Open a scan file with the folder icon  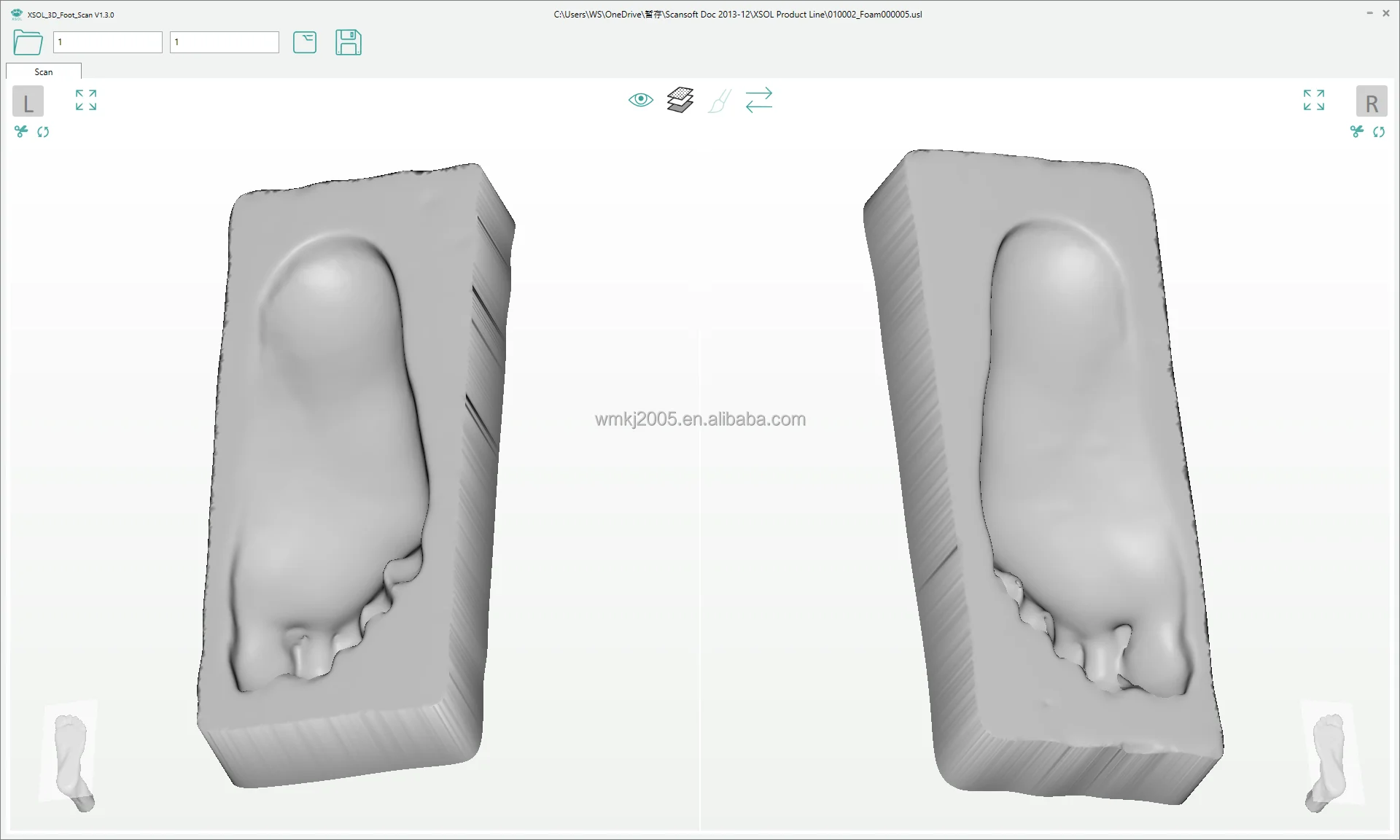(x=27, y=43)
